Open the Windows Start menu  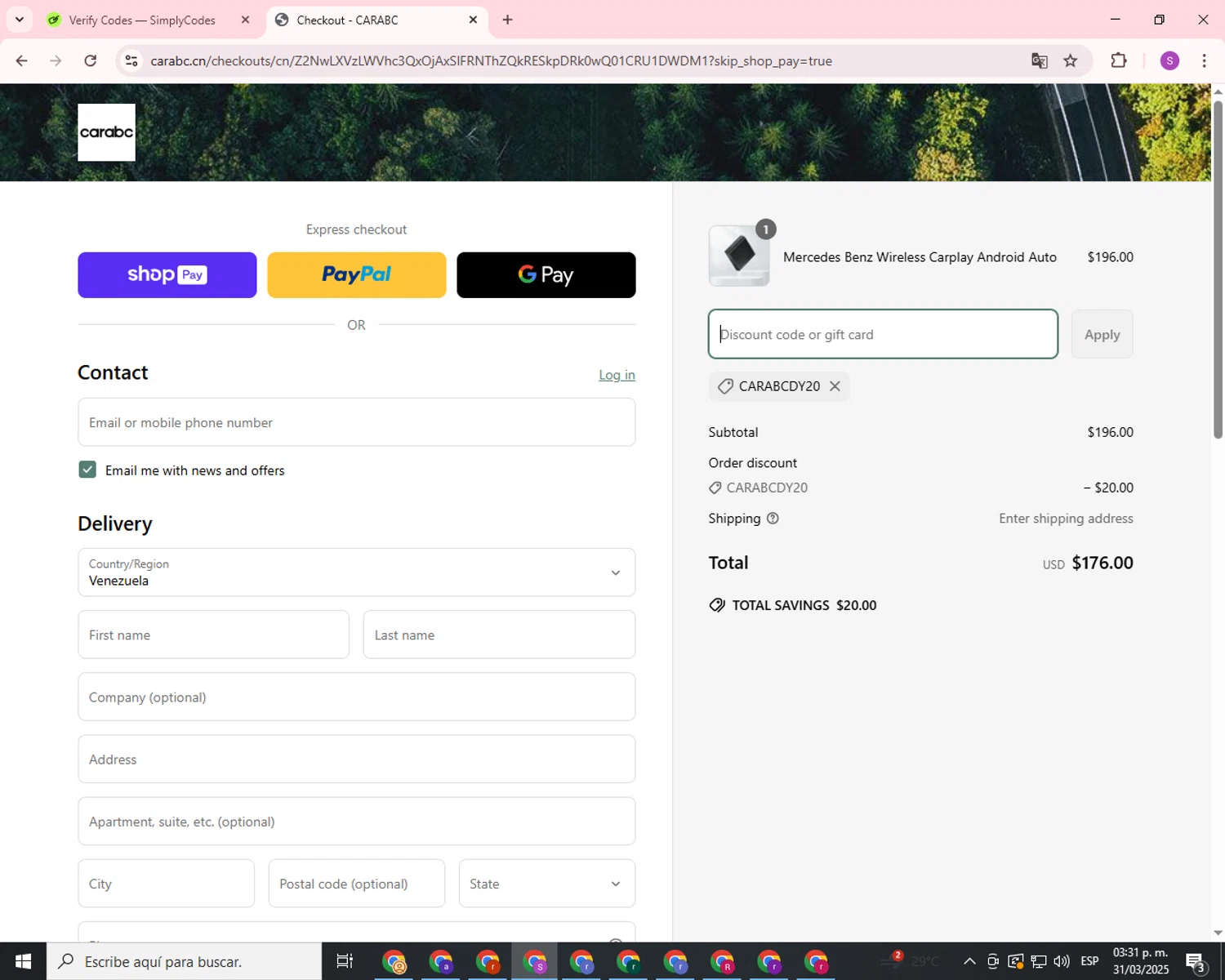click(x=23, y=961)
